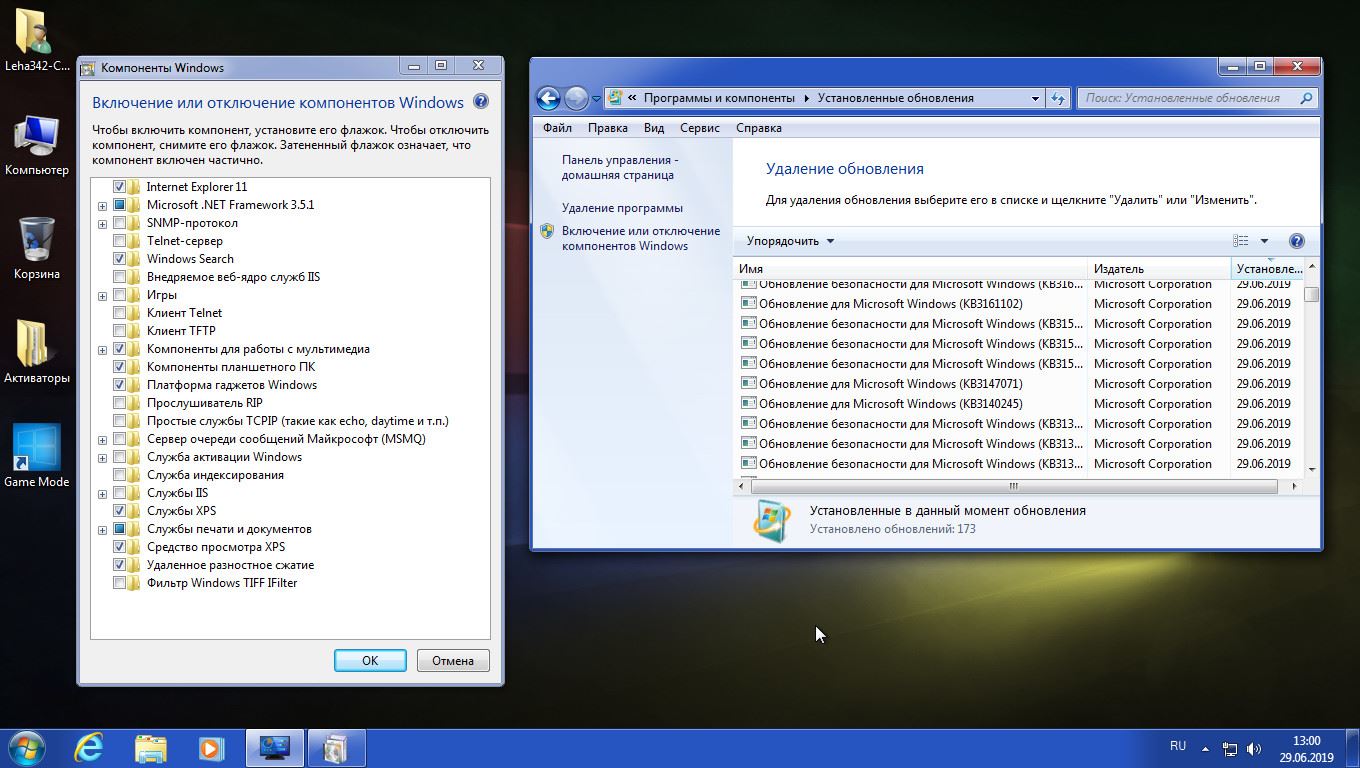Click the view mode icon in toolbar
The image size is (1360, 768).
point(1241,241)
